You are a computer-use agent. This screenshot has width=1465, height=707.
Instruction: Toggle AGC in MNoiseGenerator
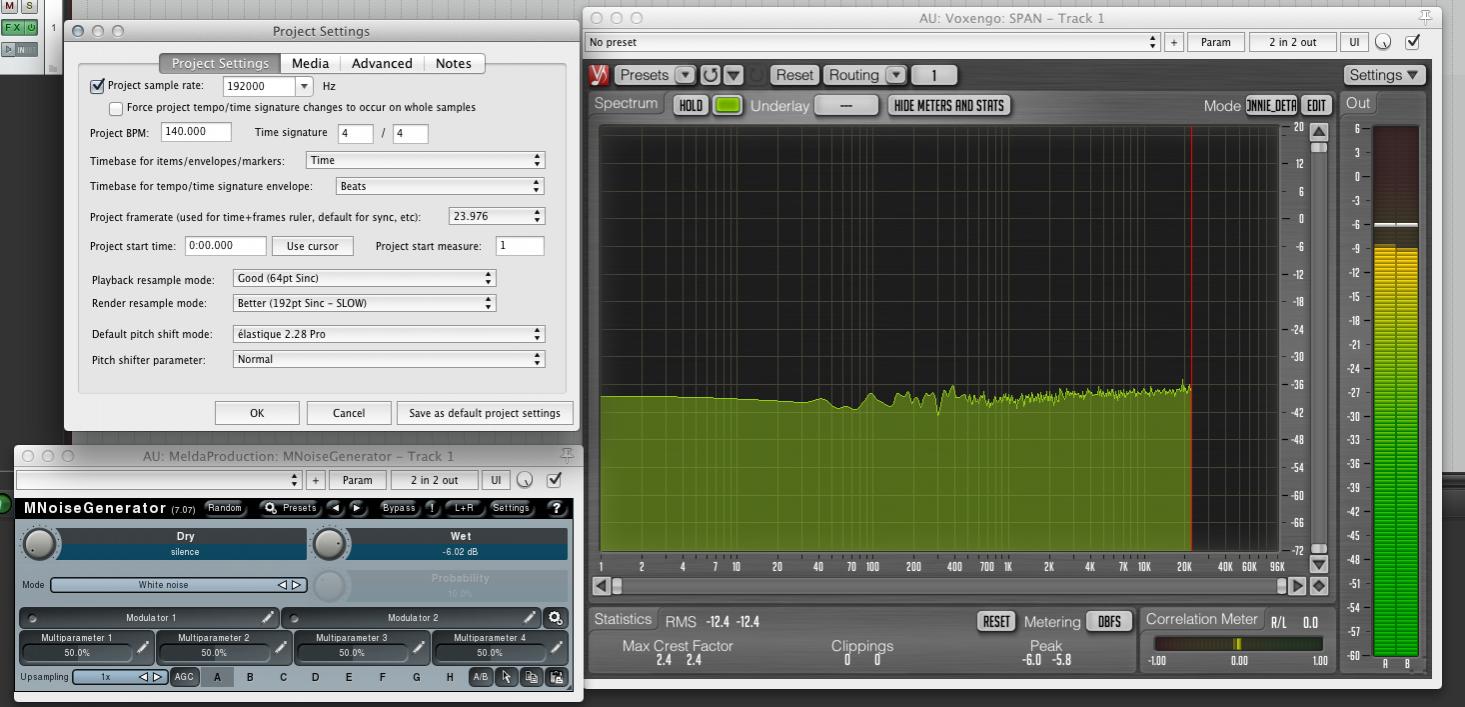[x=184, y=677]
